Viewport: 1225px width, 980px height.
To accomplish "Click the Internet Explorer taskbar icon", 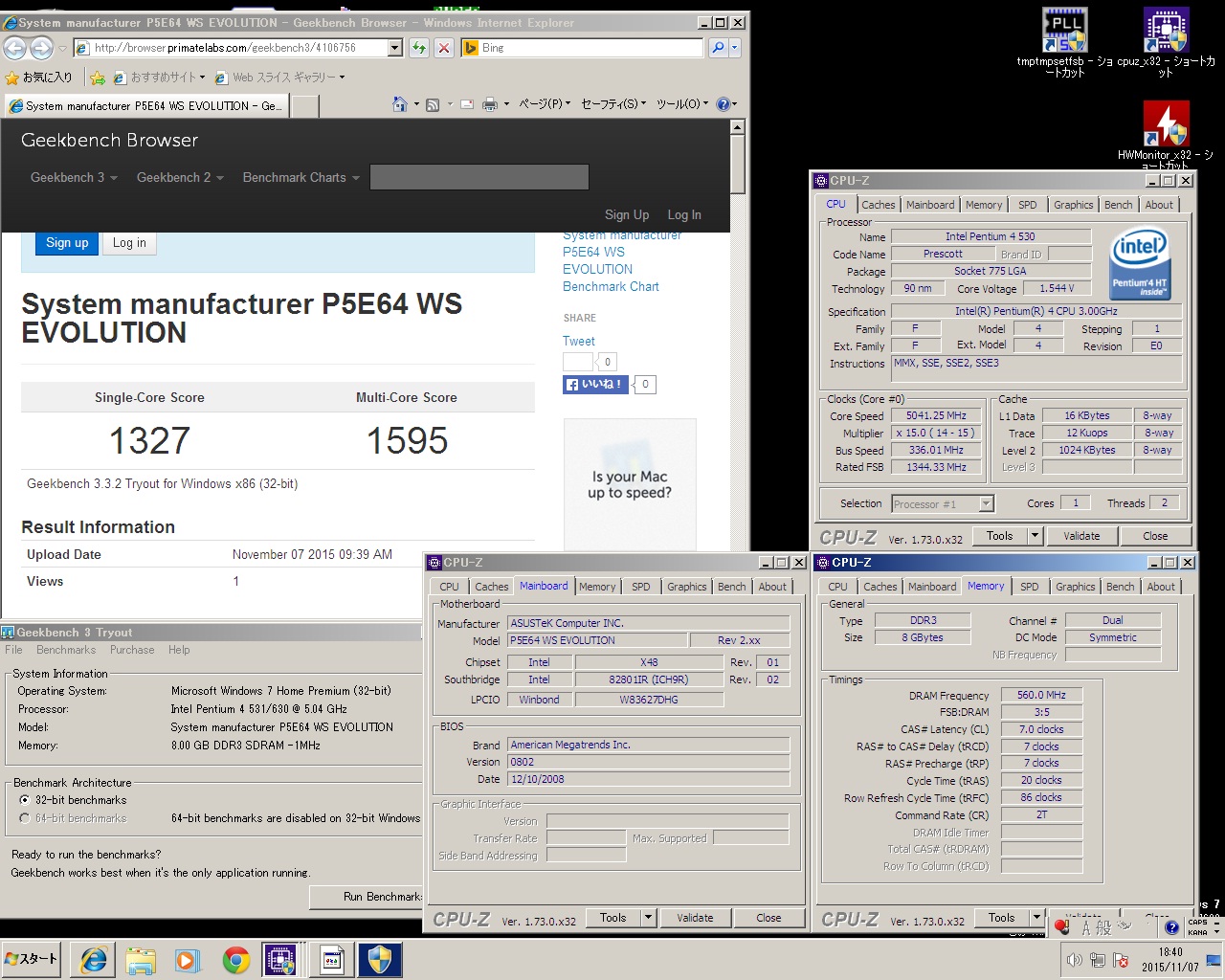I will pyautogui.click(x=93, y=960).
